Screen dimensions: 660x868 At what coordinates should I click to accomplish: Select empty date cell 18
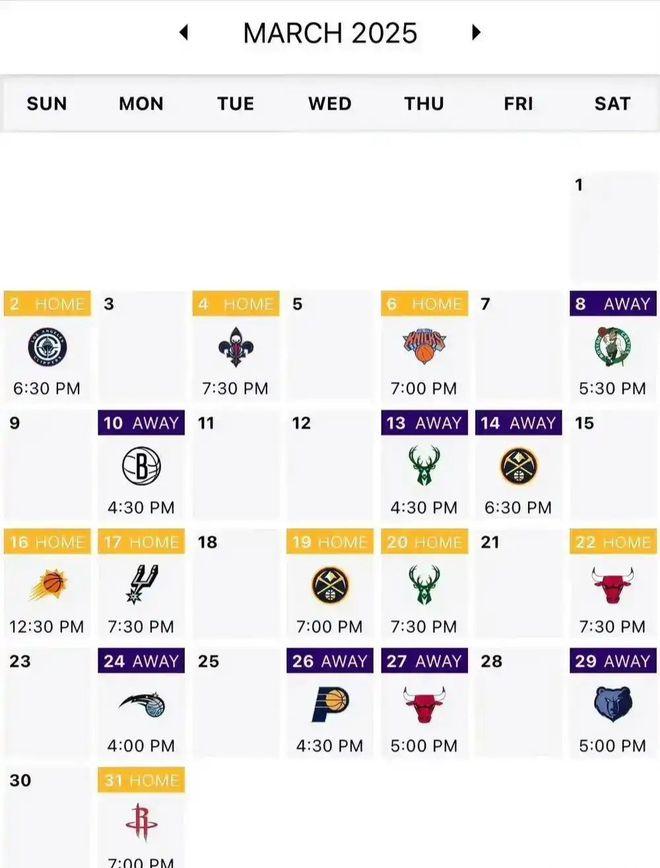[x=235, y=584]
